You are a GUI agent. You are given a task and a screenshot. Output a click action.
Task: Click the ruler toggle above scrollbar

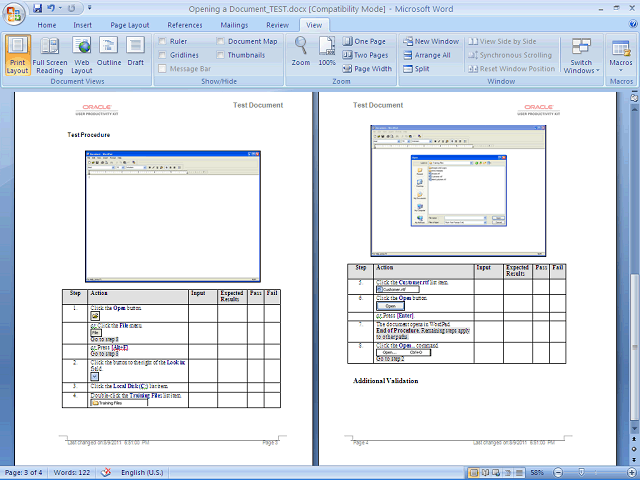tap(634, 98)
